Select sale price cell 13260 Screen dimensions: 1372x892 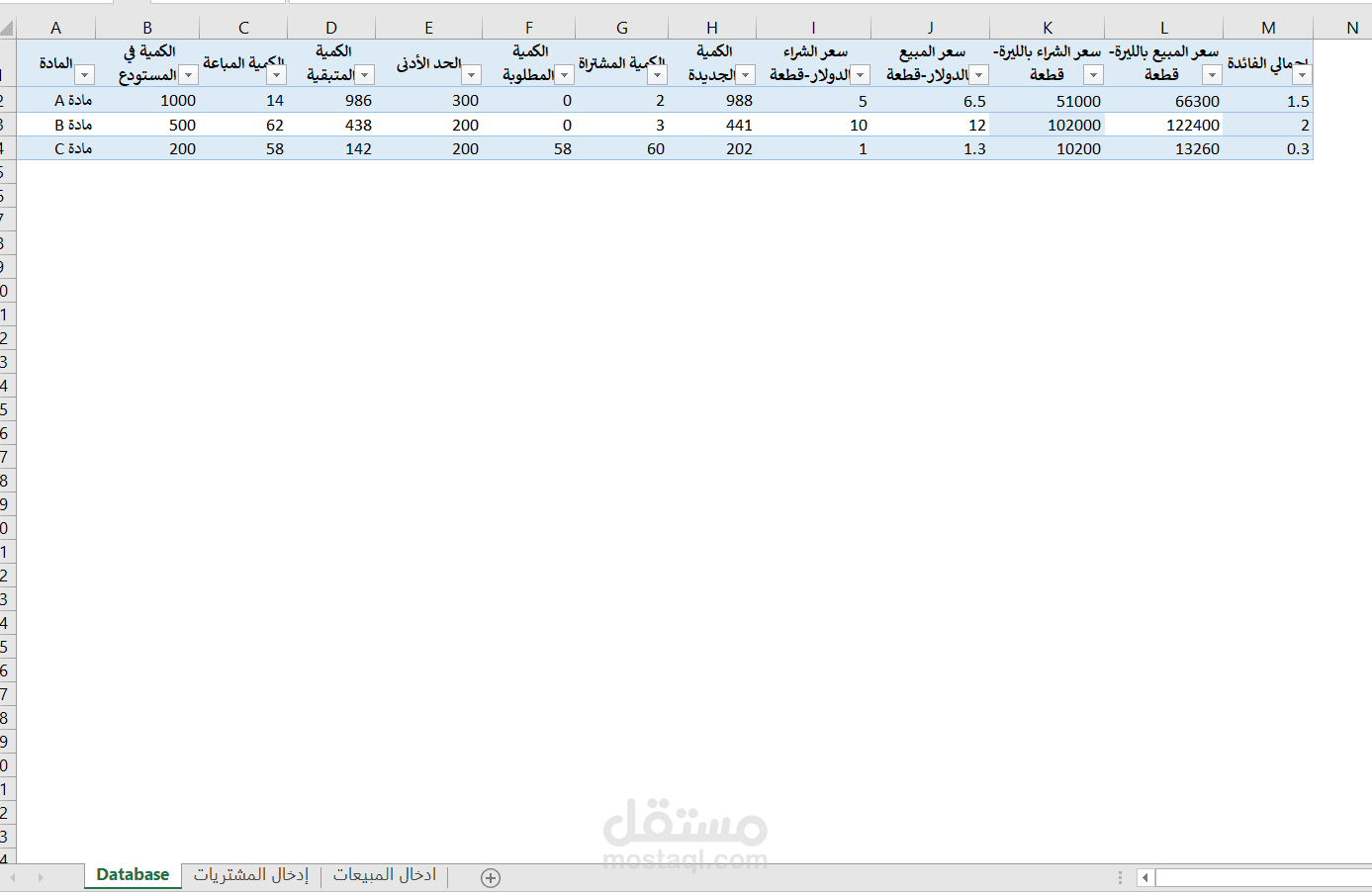[1163, 148]
